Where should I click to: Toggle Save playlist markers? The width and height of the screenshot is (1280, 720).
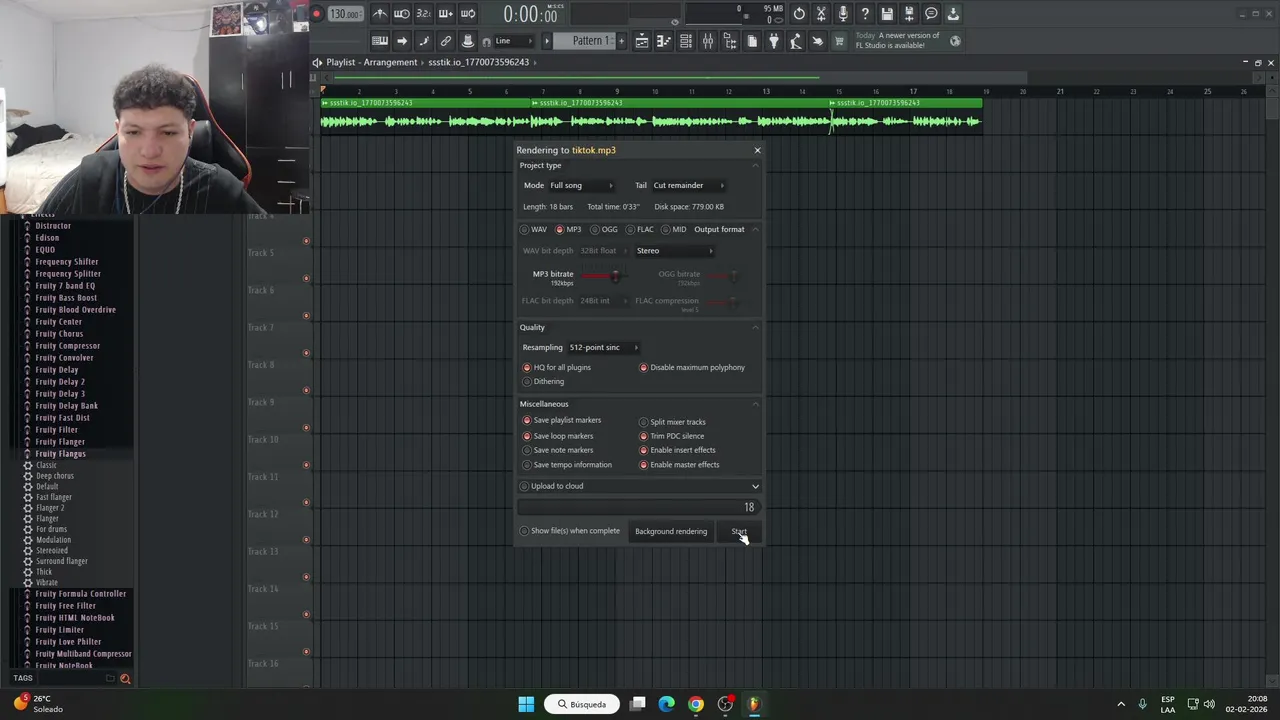coord(562,420)
